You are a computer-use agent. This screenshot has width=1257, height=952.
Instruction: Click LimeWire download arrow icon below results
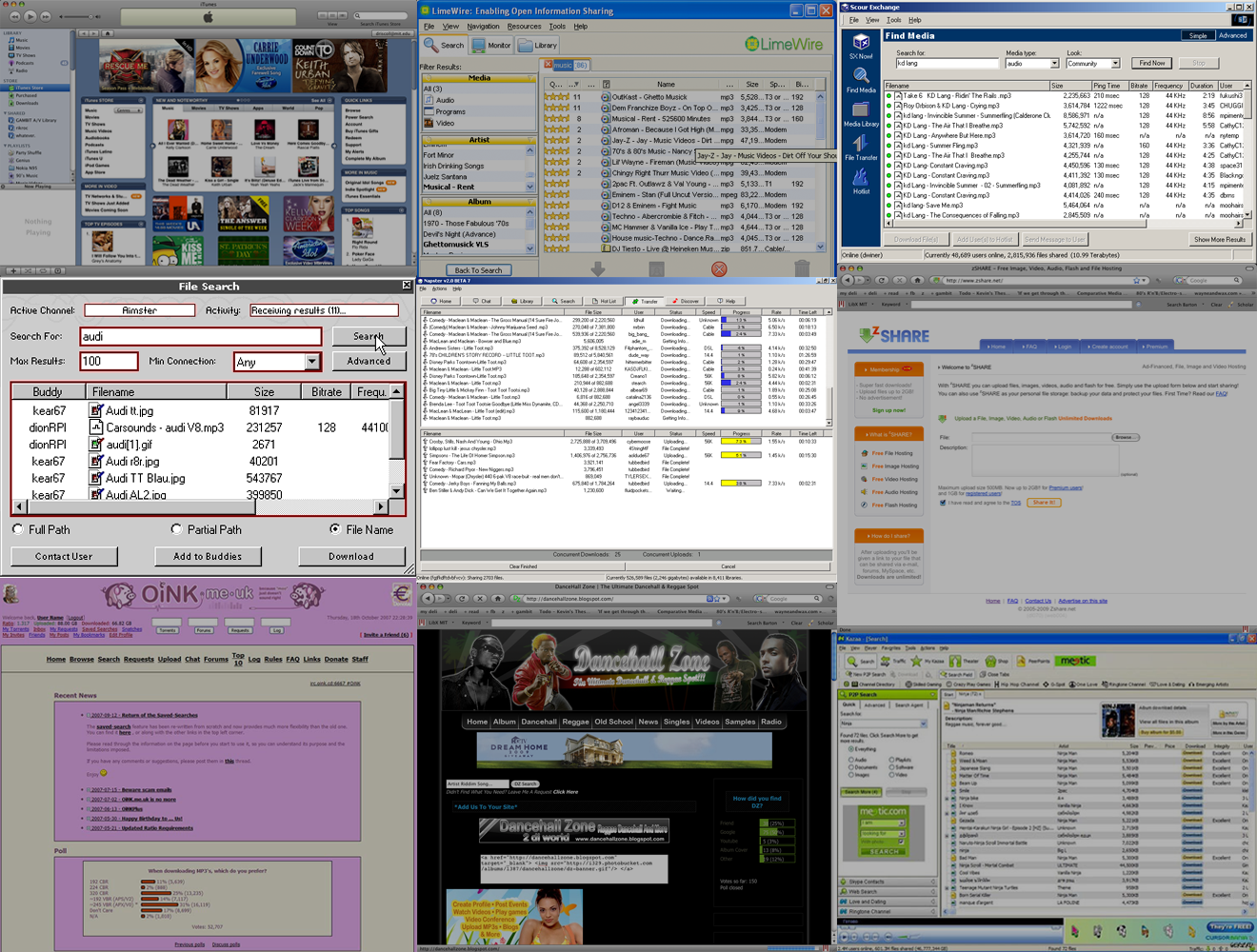click(x=598, y=269)
